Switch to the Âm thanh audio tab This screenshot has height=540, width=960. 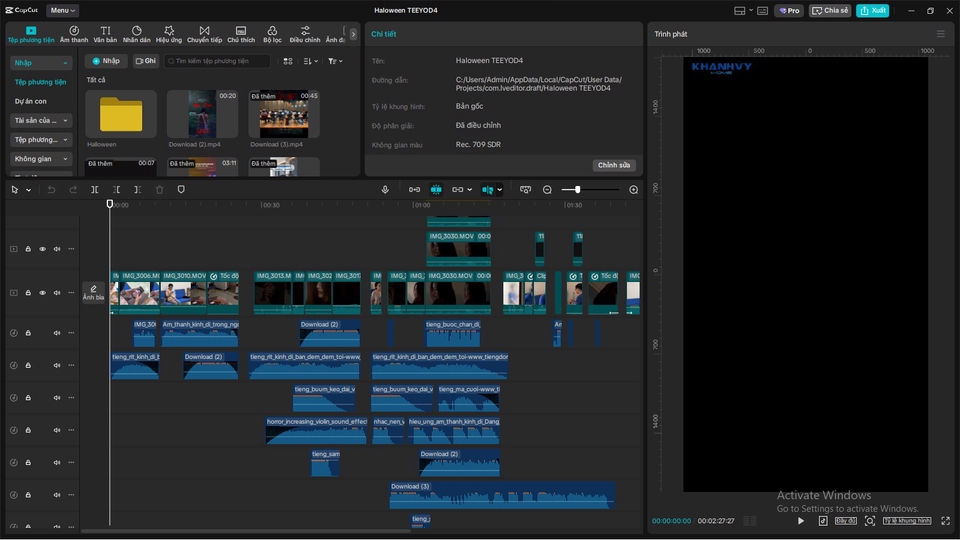click(74, 35)
